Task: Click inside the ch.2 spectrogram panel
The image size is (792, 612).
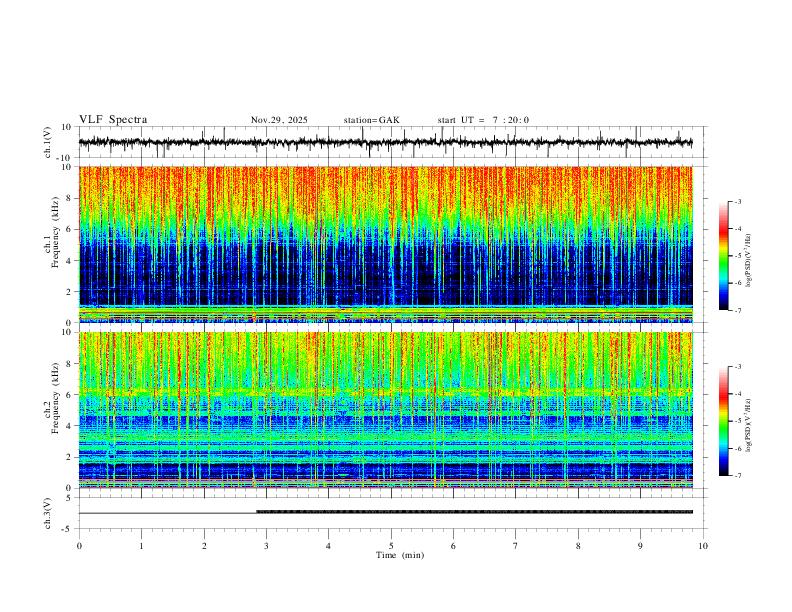Action: click(x=386, y=410)
